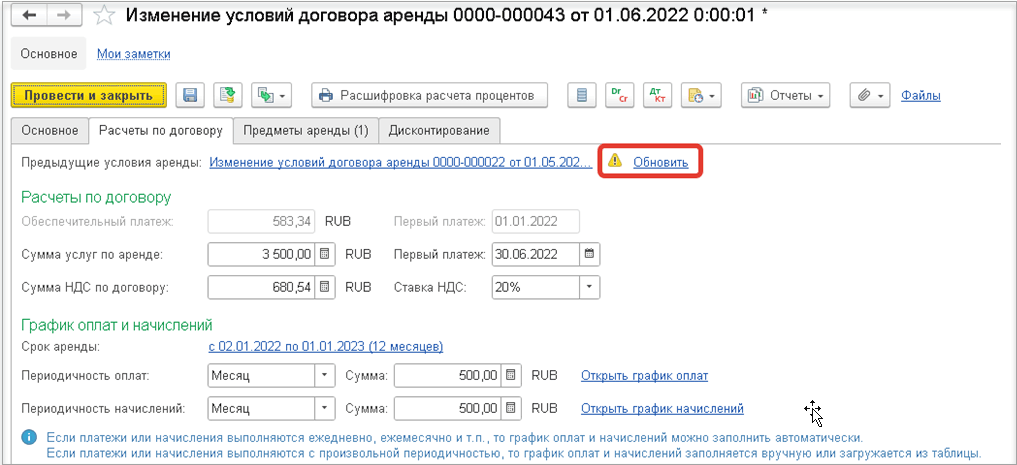
Task: Open the create-based-on dropdown icon
Action: pyautogui.click(x=270, y=96)
